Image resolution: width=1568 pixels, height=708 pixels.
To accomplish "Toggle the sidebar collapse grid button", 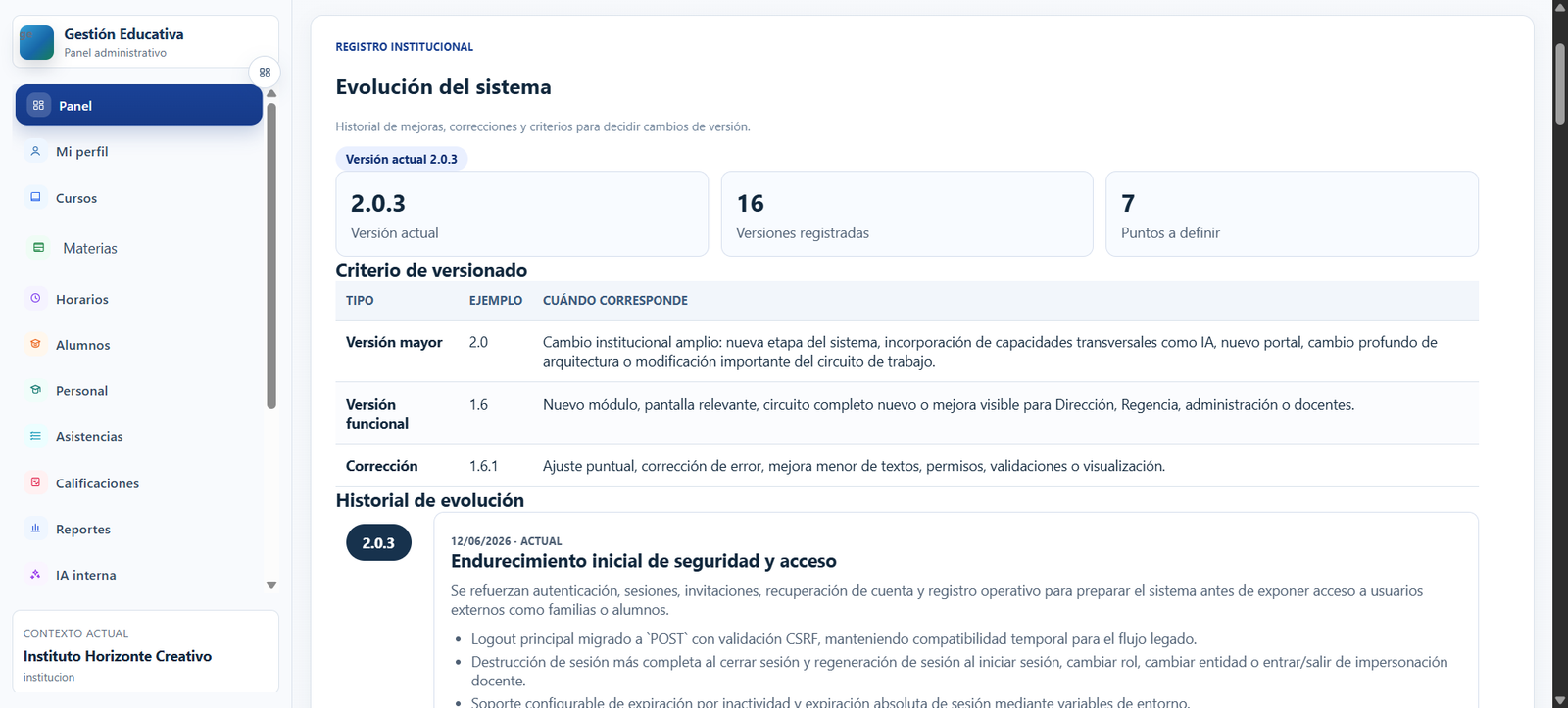I will point(265,73).
